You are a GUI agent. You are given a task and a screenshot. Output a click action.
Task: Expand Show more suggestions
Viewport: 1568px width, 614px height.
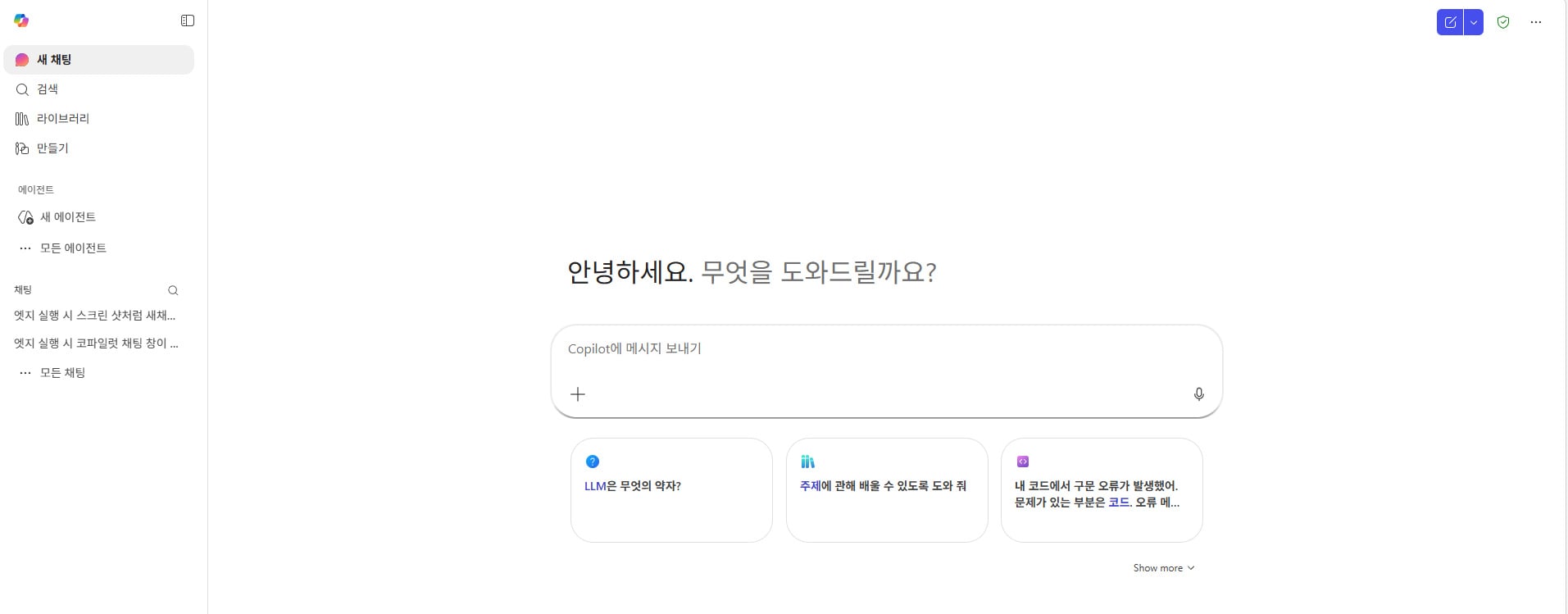point(1164,568)
